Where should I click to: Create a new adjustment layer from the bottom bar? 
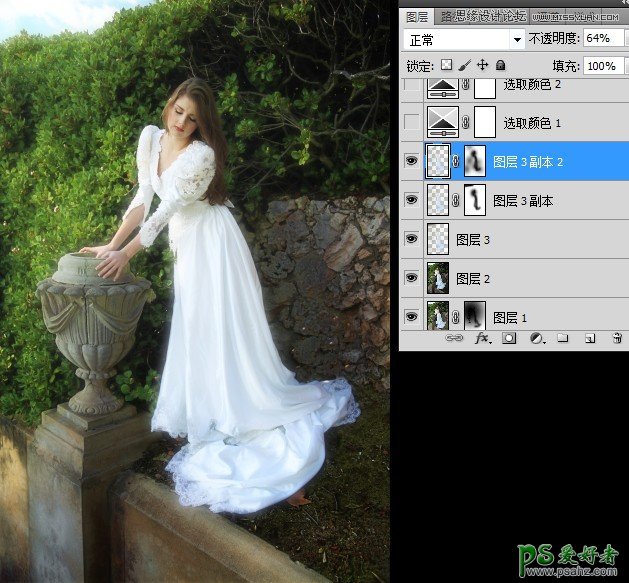(x=536, y=339)
